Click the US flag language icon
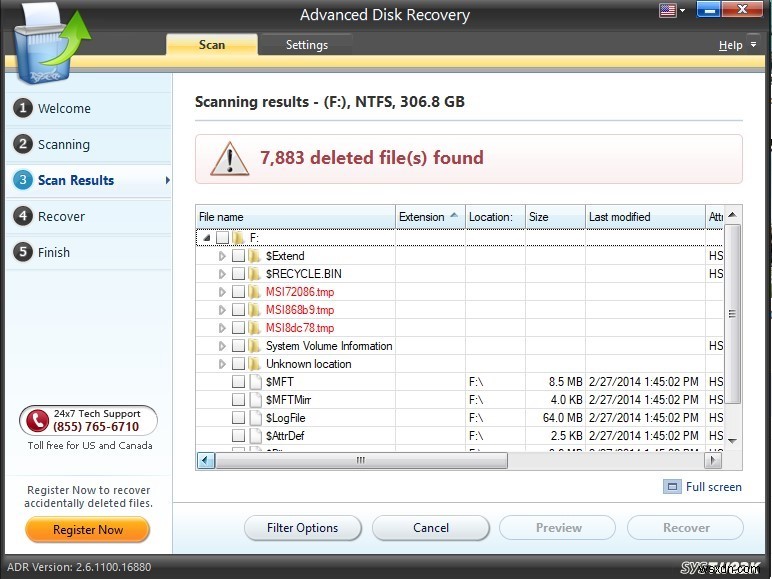 (x=667, y=11)
